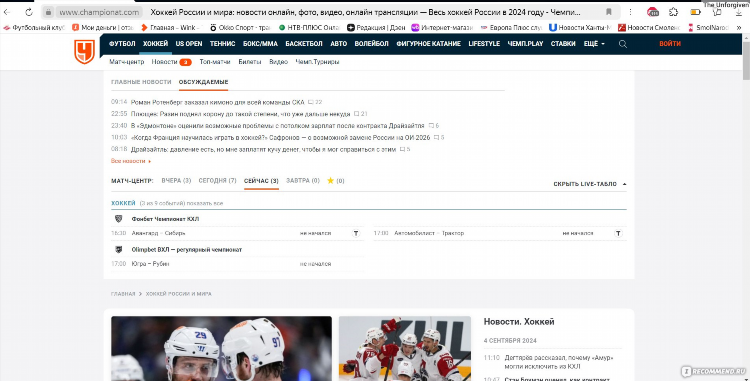This screenshot has height=381, width=750.
Task: Show more bookmarks with the overflow chevron
Action: pos(739,28)
